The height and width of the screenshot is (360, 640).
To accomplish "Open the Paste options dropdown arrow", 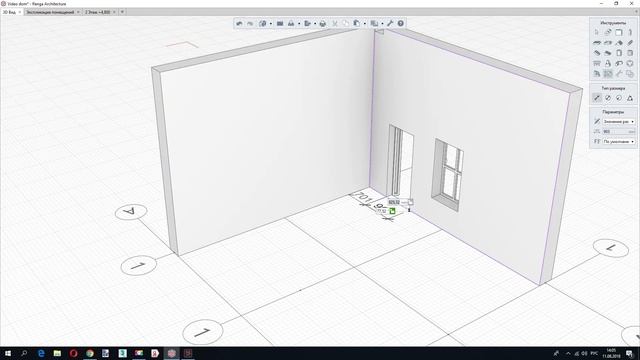I will click(364, 24).
